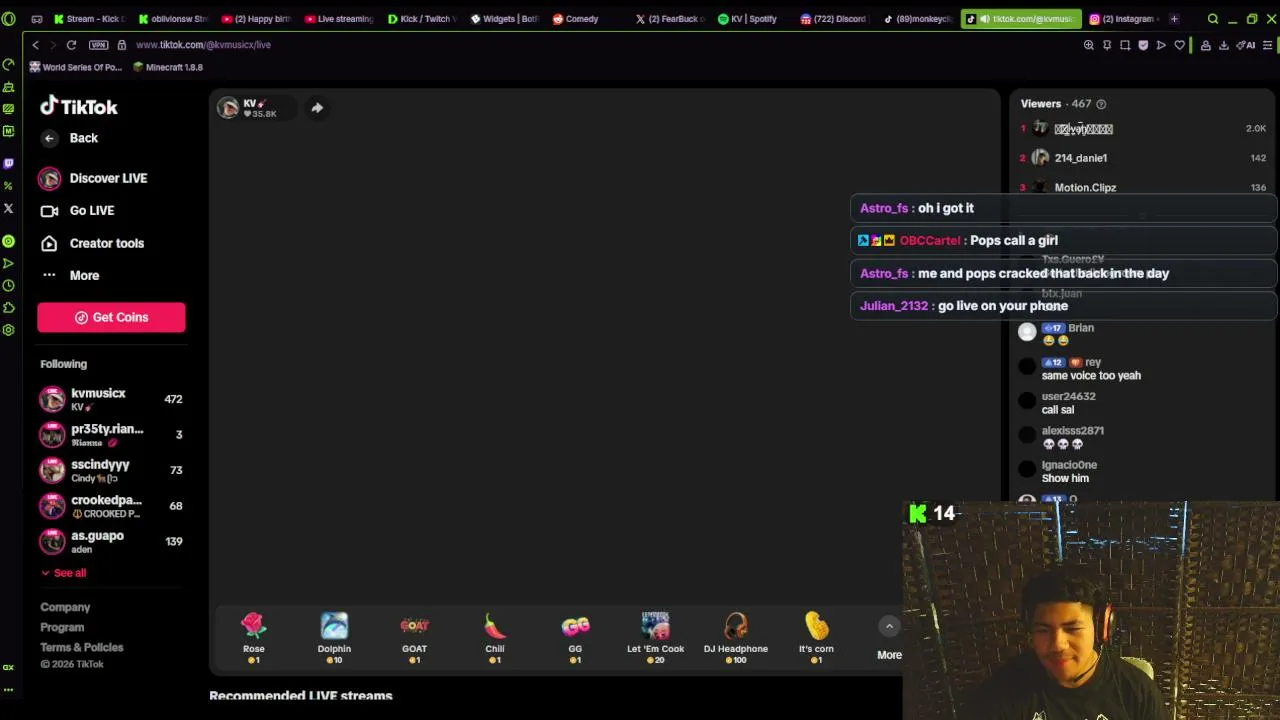Go back to the previous browser page
The width and height of the screenshot is (1280, 720).
pyautogui.click(x=35, y=45)
